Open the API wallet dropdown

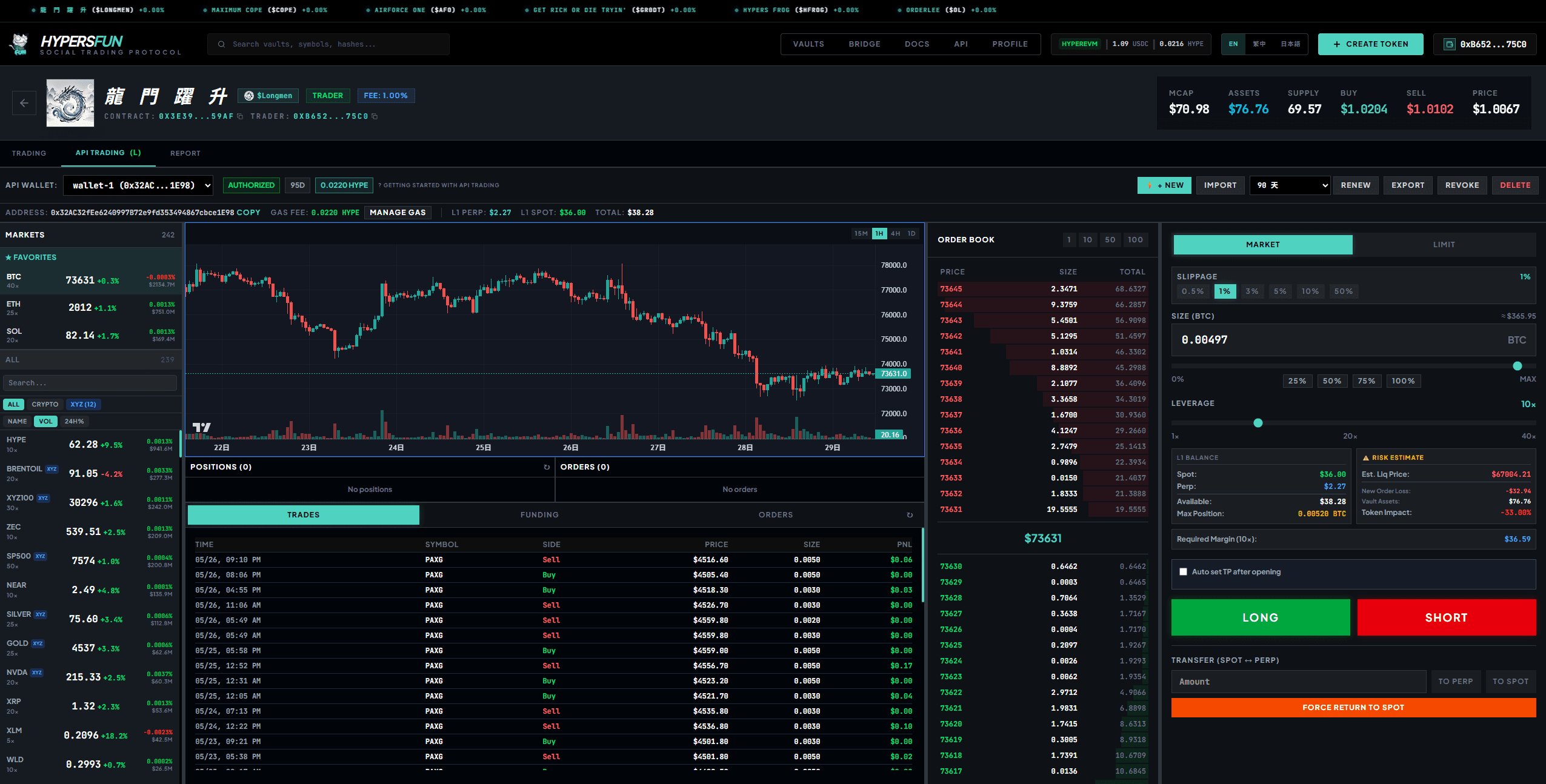tap(138, 185)
